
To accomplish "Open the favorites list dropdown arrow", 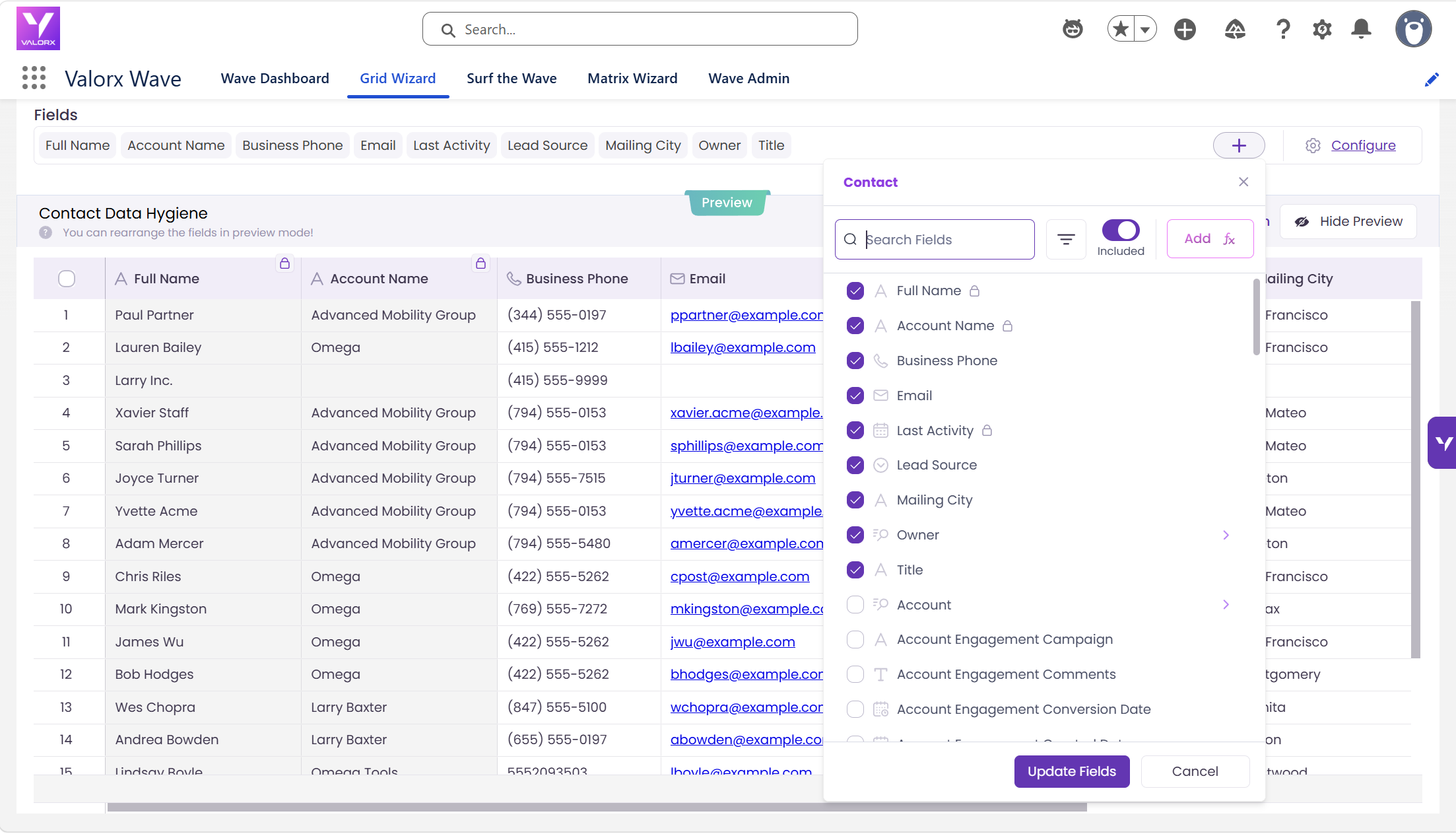I will click(1145, 29).
